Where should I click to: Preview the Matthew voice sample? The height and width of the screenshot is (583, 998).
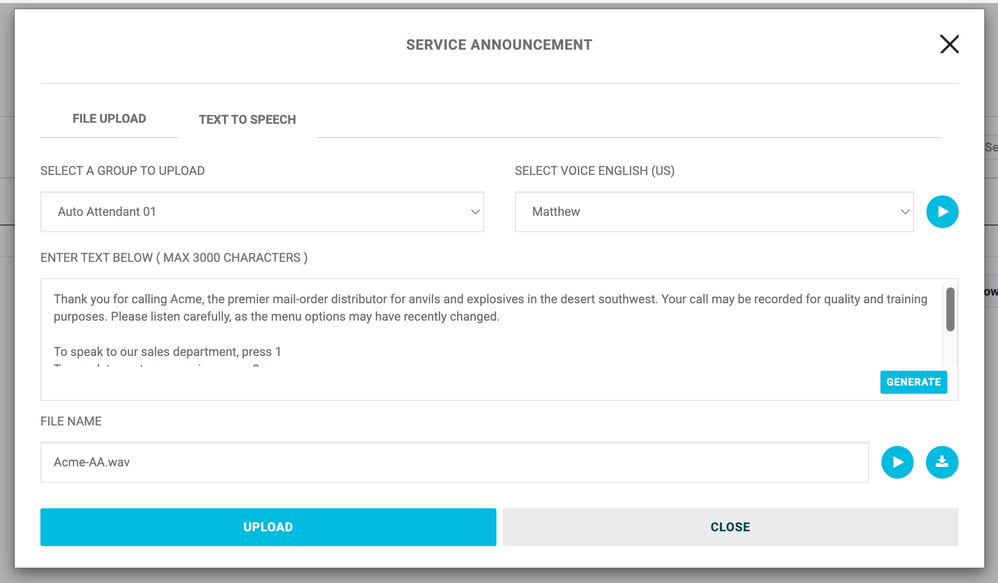[x=942, y=211]
